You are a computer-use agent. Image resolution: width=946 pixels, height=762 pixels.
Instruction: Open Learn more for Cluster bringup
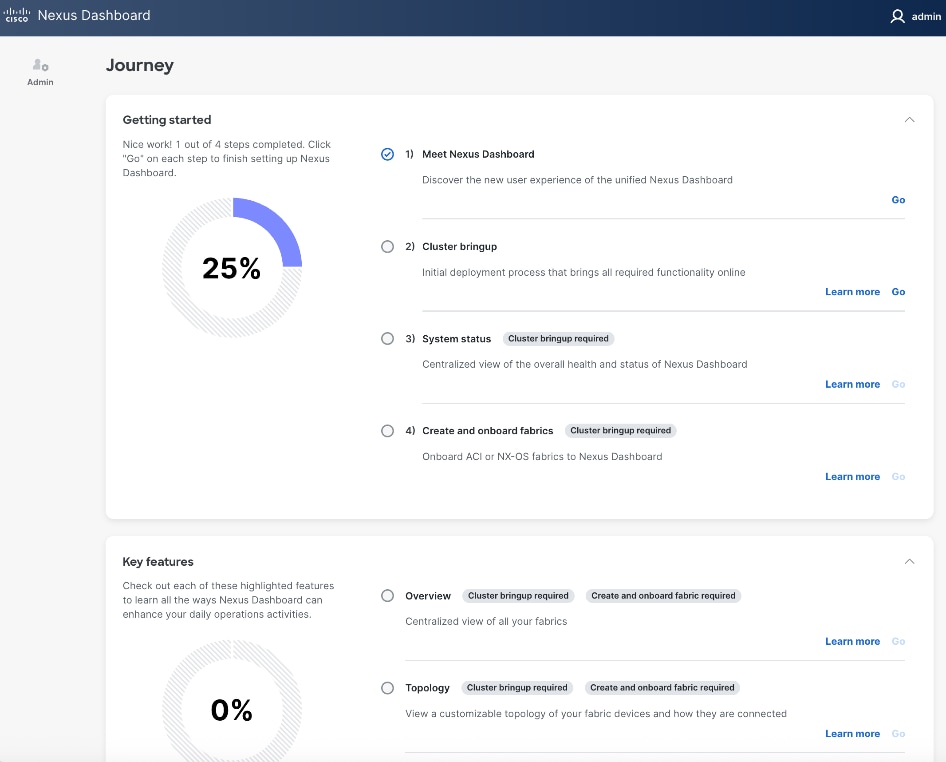(x=852, y=291)
